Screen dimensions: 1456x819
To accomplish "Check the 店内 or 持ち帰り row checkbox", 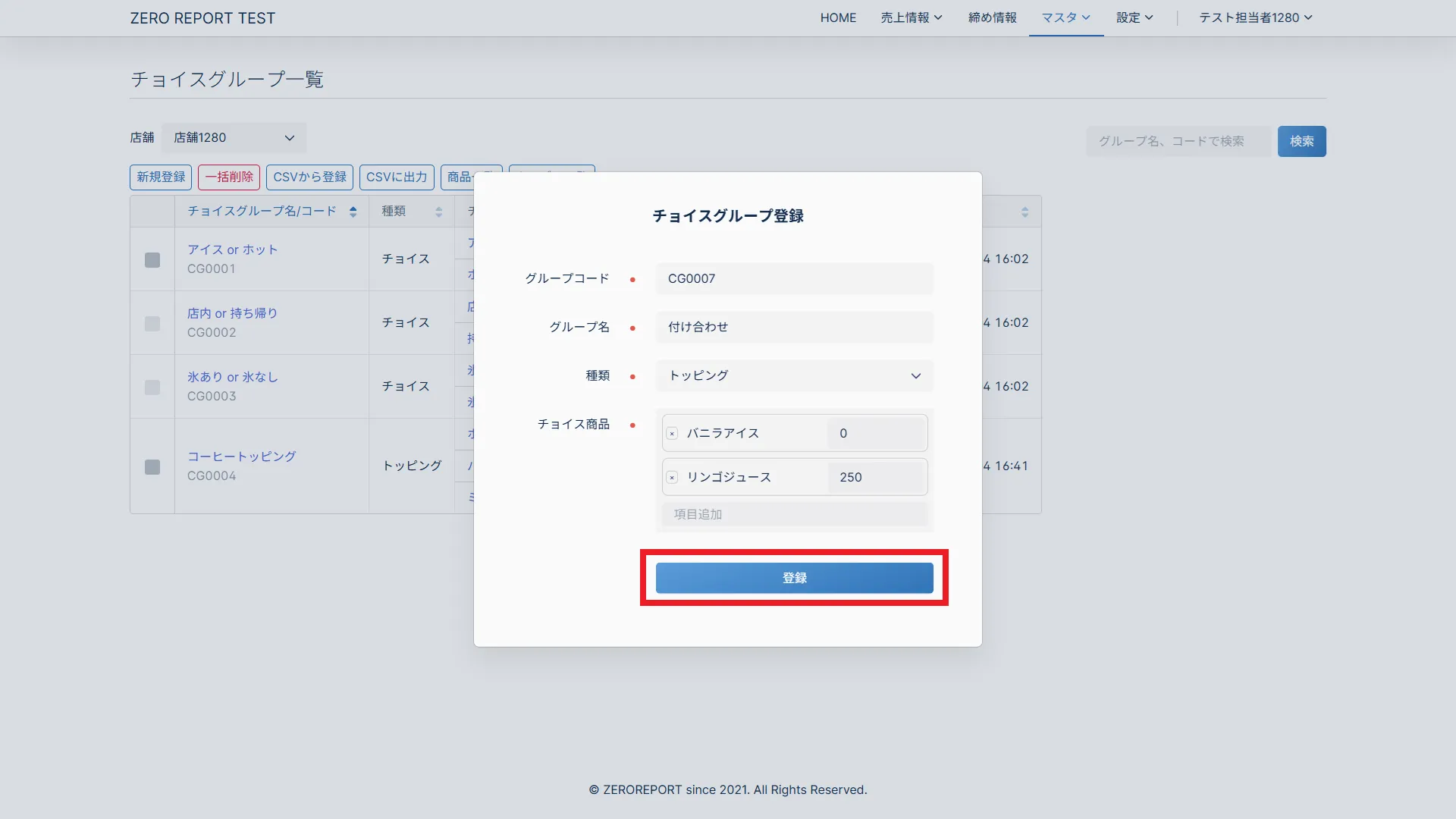I will coord(152,324).
